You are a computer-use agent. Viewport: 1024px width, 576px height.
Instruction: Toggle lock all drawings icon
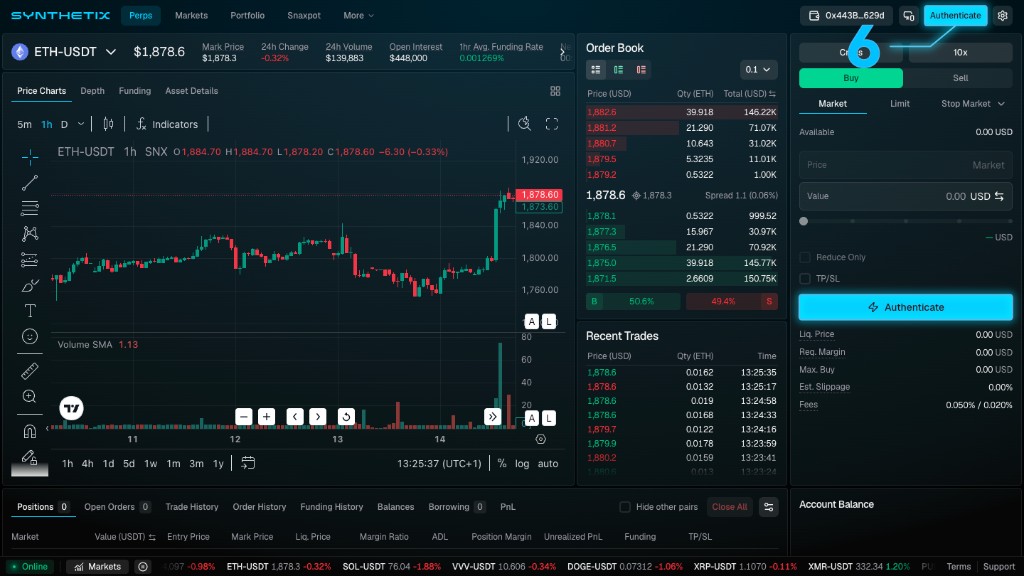coord(29,457)
